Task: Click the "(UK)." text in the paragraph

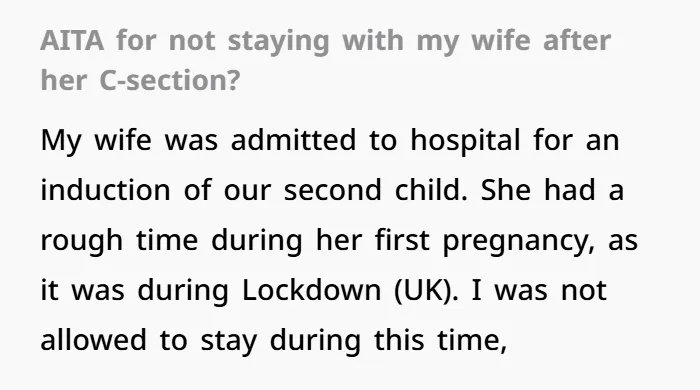Action: tap(426, 291)
